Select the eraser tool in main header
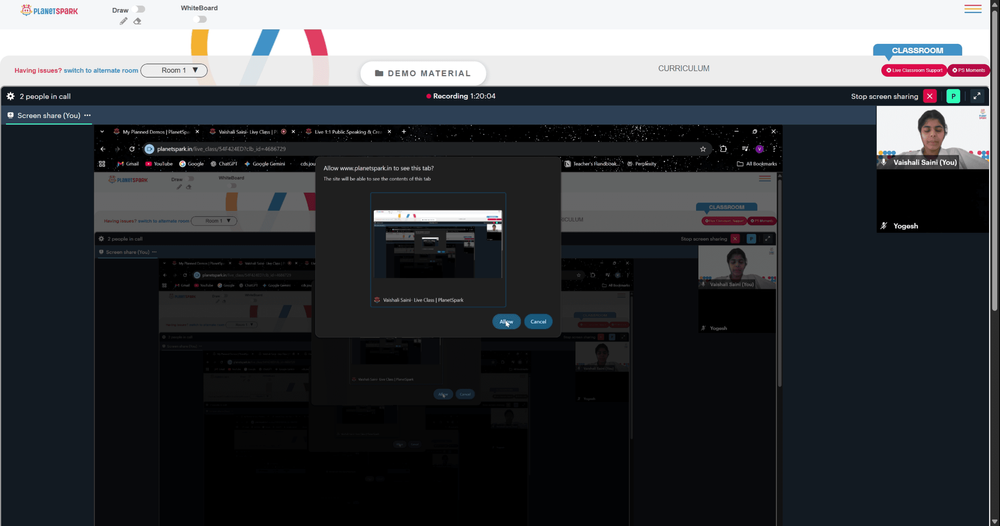1000x526 pixels. pos(137,21)
